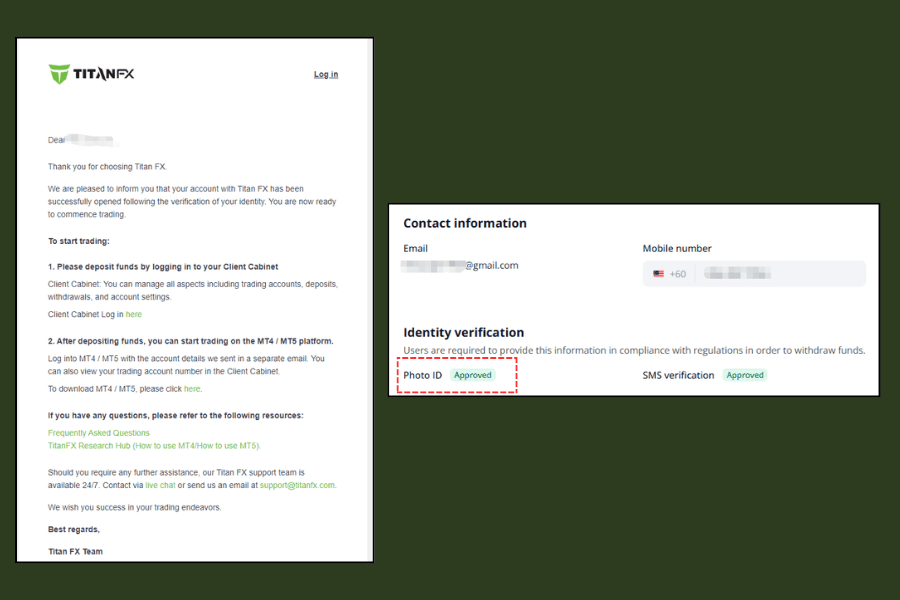The height and width of the screenshot is (600, 900).
Task: Open the Log in link
Action: [x=326, y=75]
